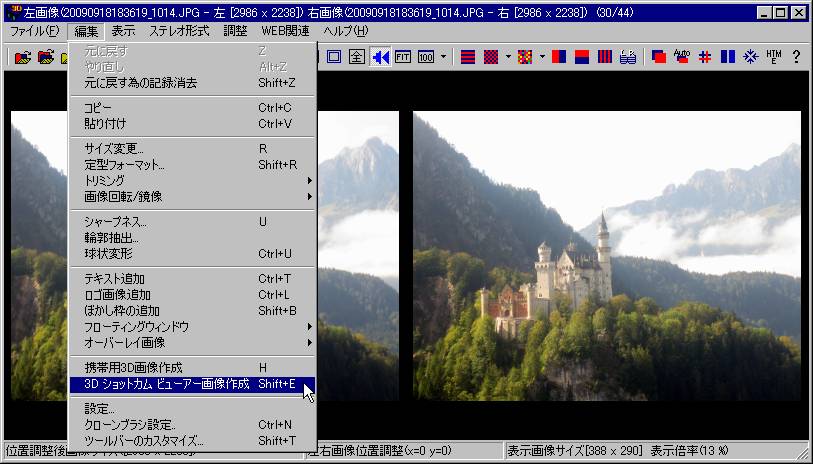The image size is (813, 464).
Task: Open the dropdown arrow beside the checkerboard icon
Action: coord(508,57)
